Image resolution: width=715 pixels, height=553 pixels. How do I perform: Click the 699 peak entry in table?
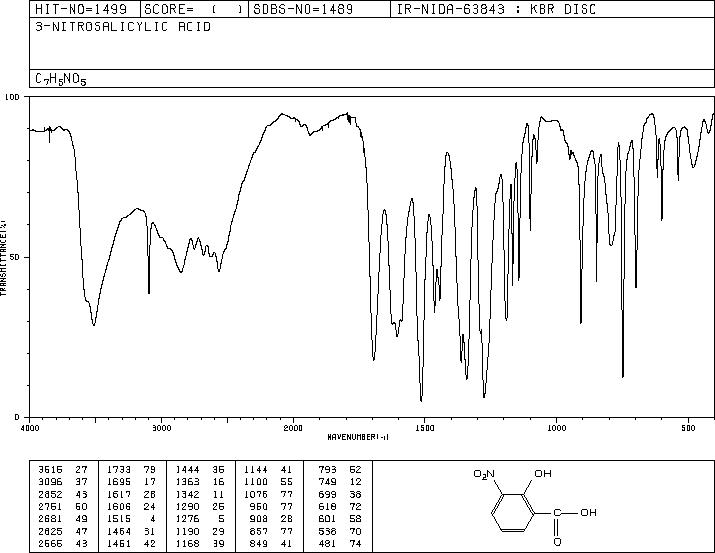click(340, 494)
